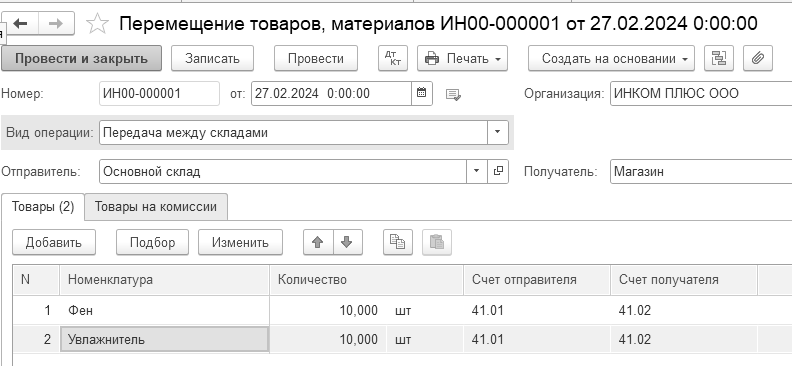Viewport: 792px width, 366px height.
Task: Move row down with arrow icon
Action: (347, 242)
